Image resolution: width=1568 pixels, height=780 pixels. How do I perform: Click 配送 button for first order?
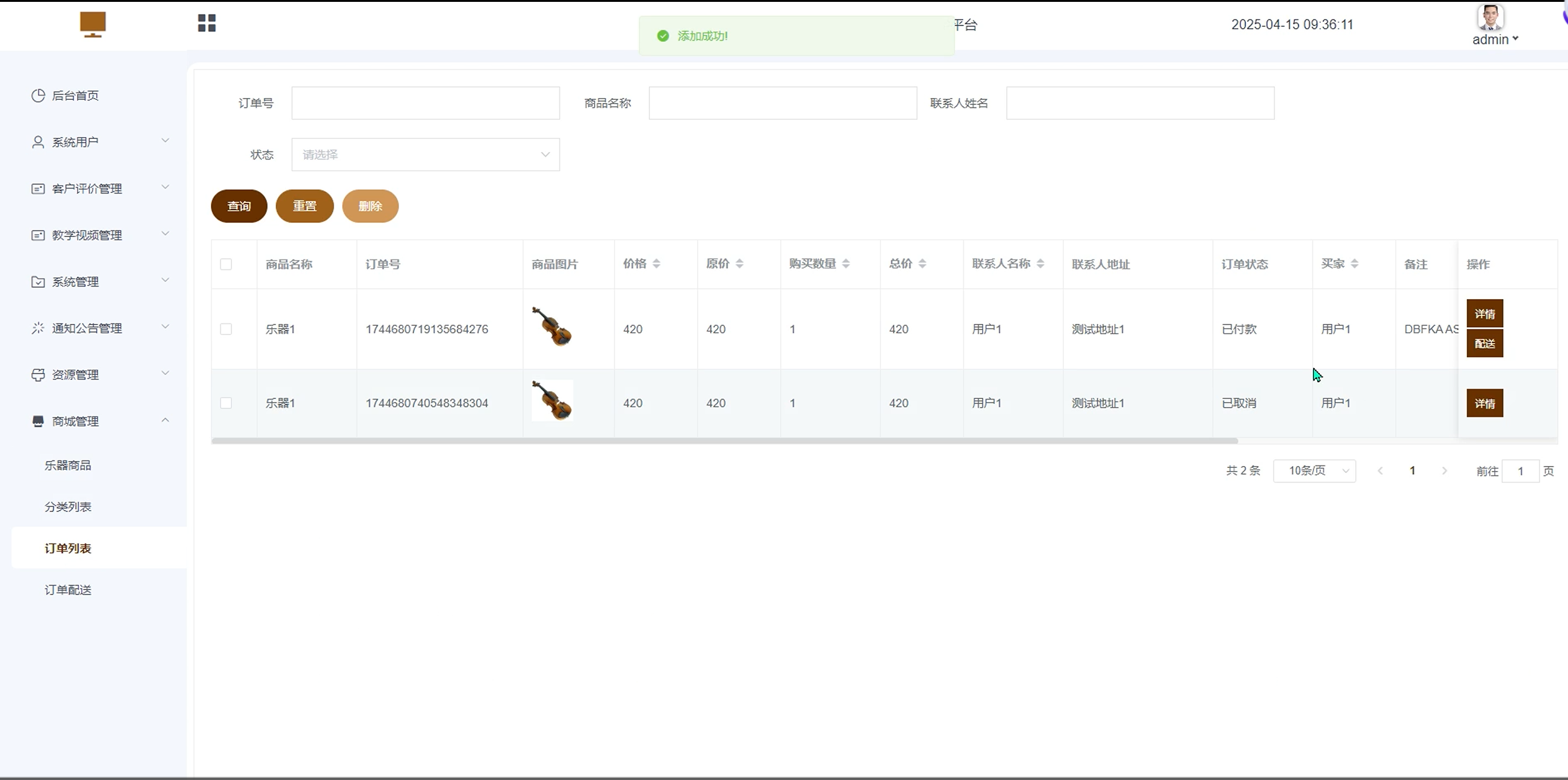1484,344
